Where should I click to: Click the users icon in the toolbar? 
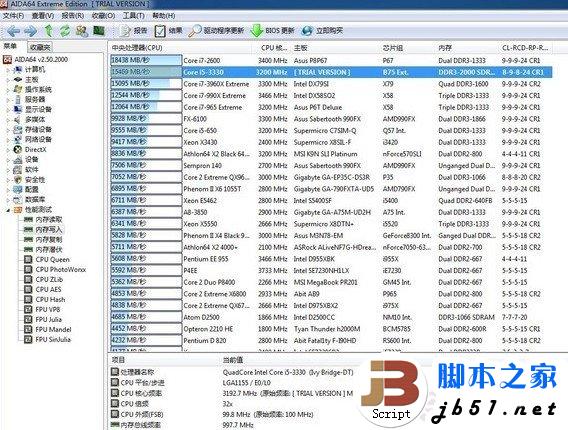[x=82, y=31]
